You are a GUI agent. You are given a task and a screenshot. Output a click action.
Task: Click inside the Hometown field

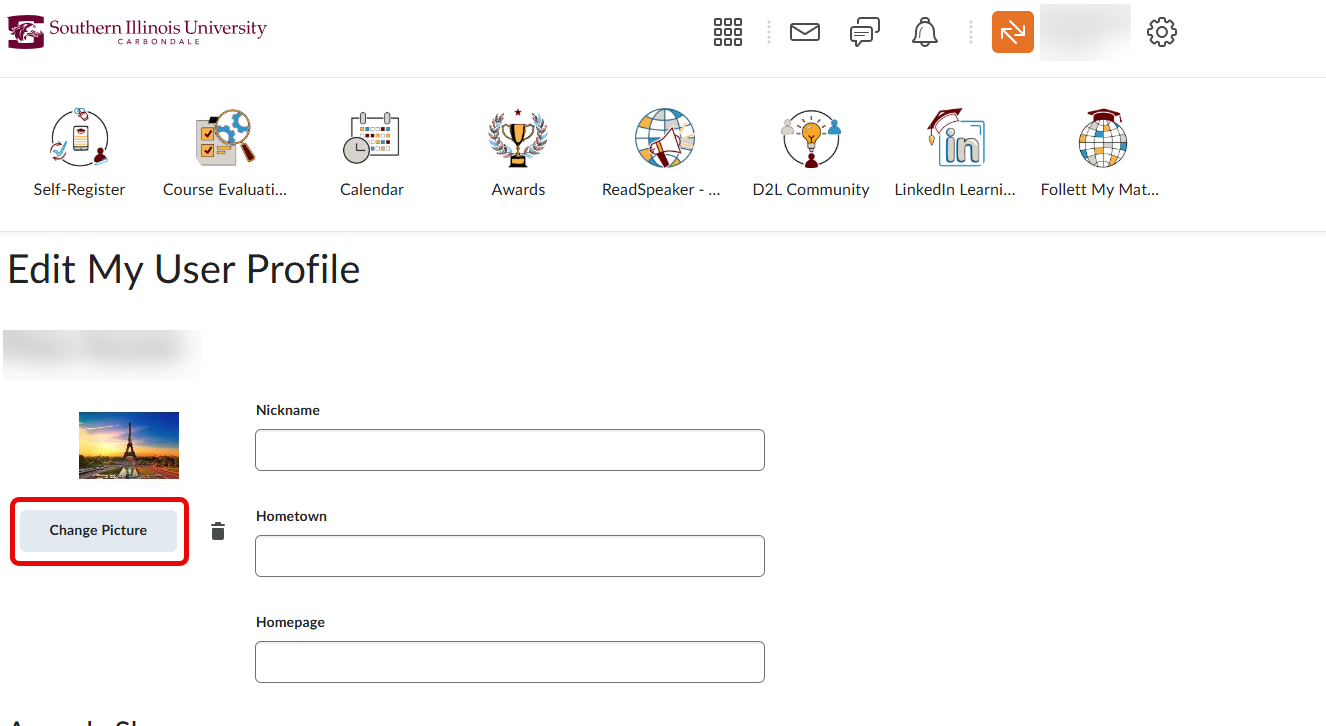click(509, 556)
